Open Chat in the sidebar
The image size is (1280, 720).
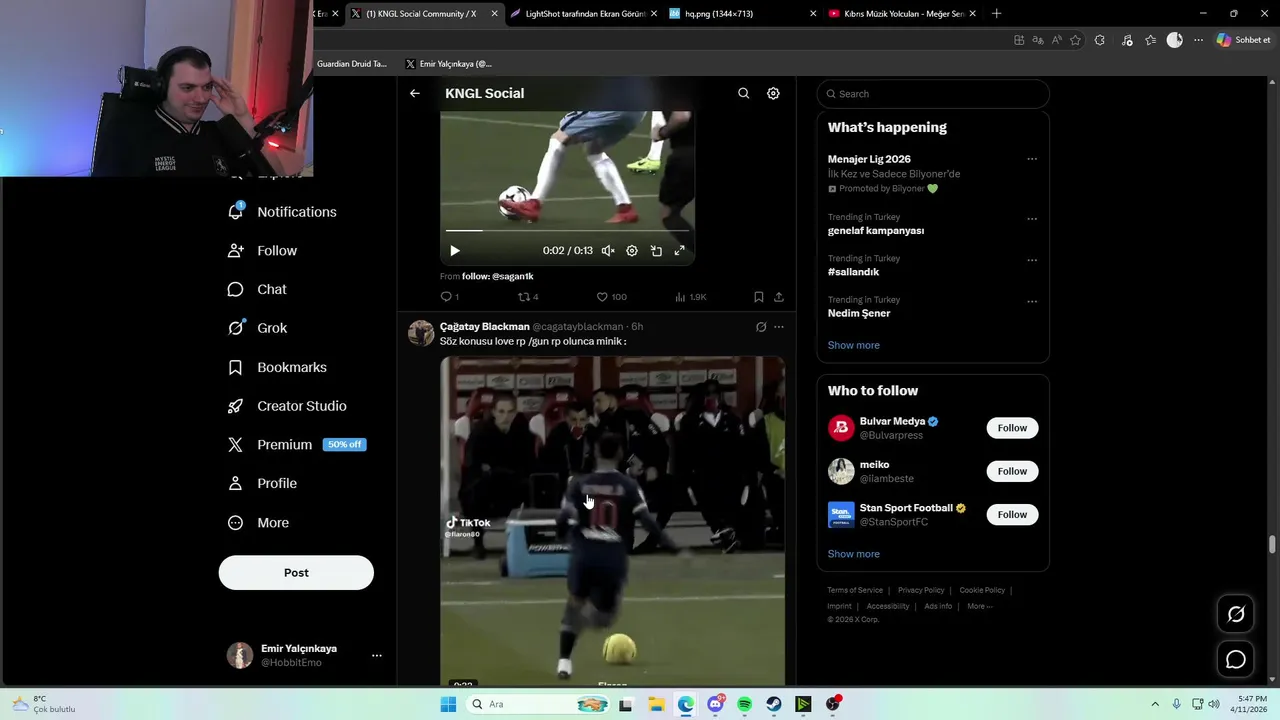point(257,289)
